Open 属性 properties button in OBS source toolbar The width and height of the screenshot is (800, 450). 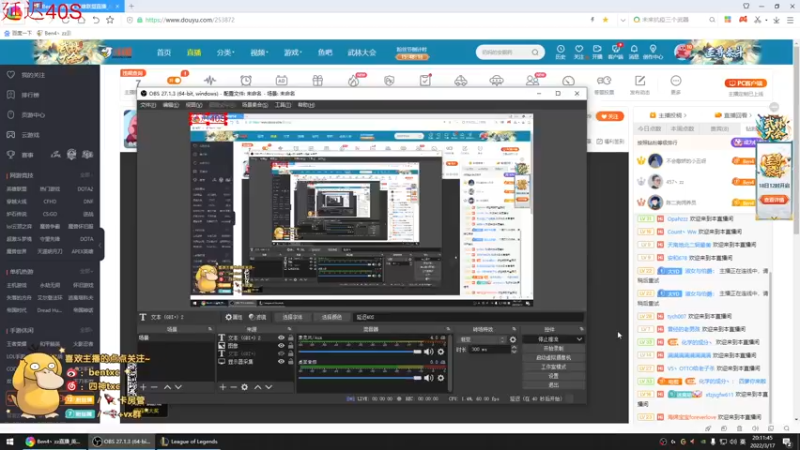pos(234,317)
